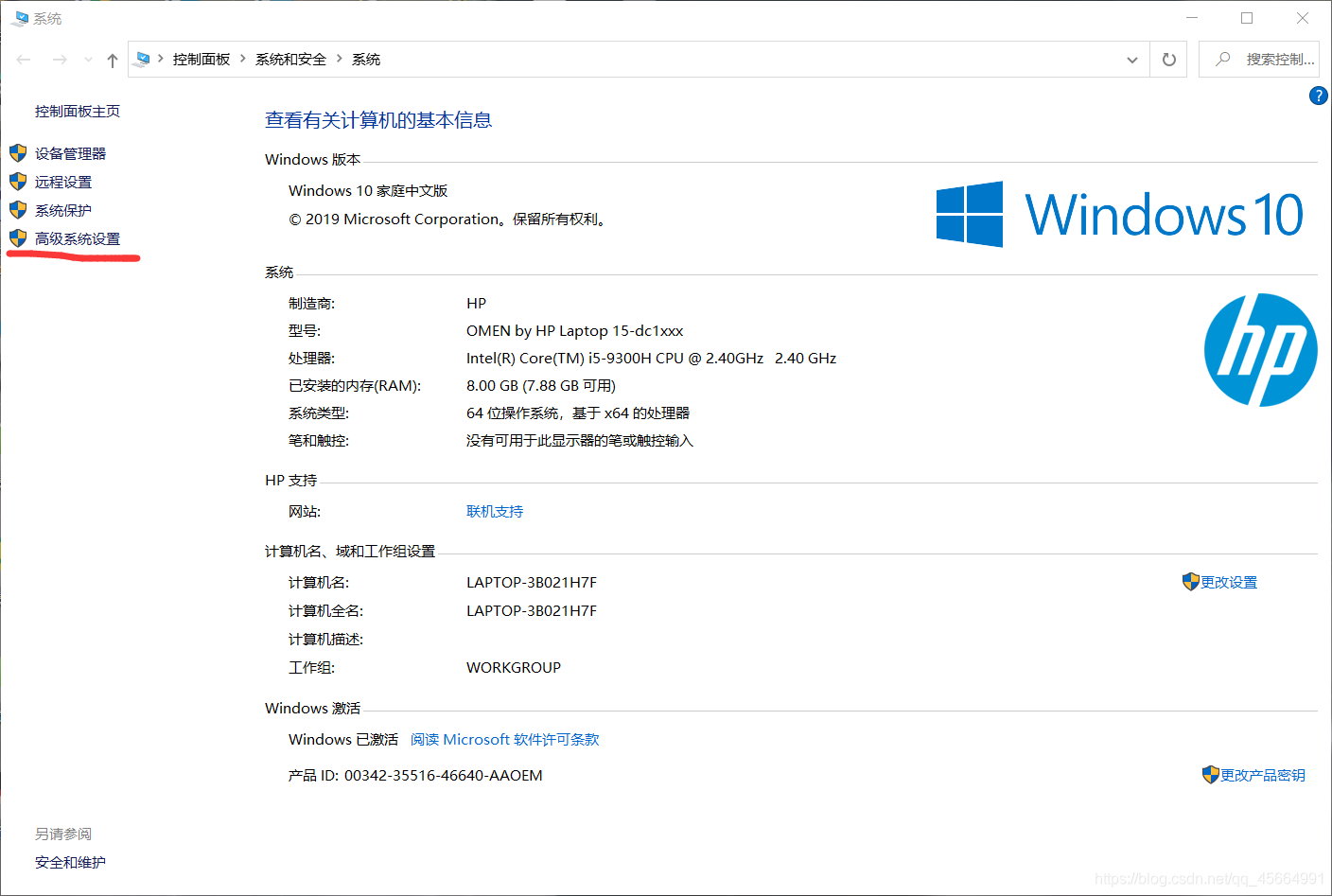Click the manufacturer value HP
Image resolution: width=1332 pixels, height=896 pixels.
click(x=476, y=303)
